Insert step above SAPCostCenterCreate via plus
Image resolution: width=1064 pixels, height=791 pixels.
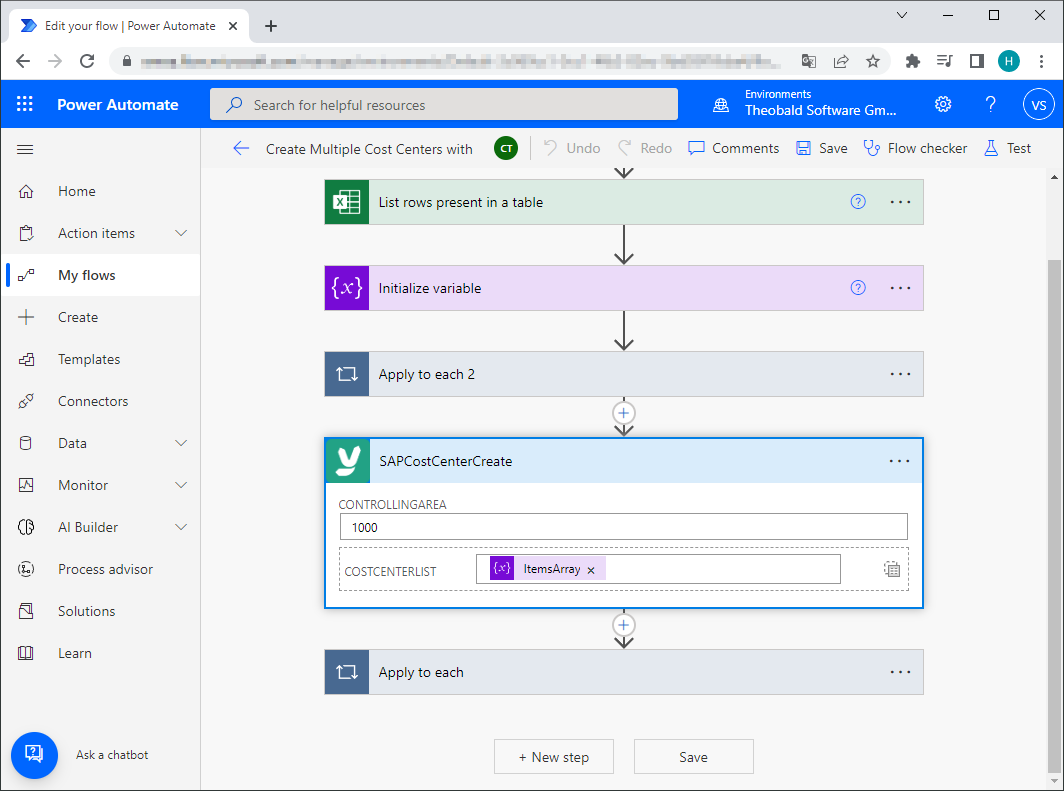point(624,412)
